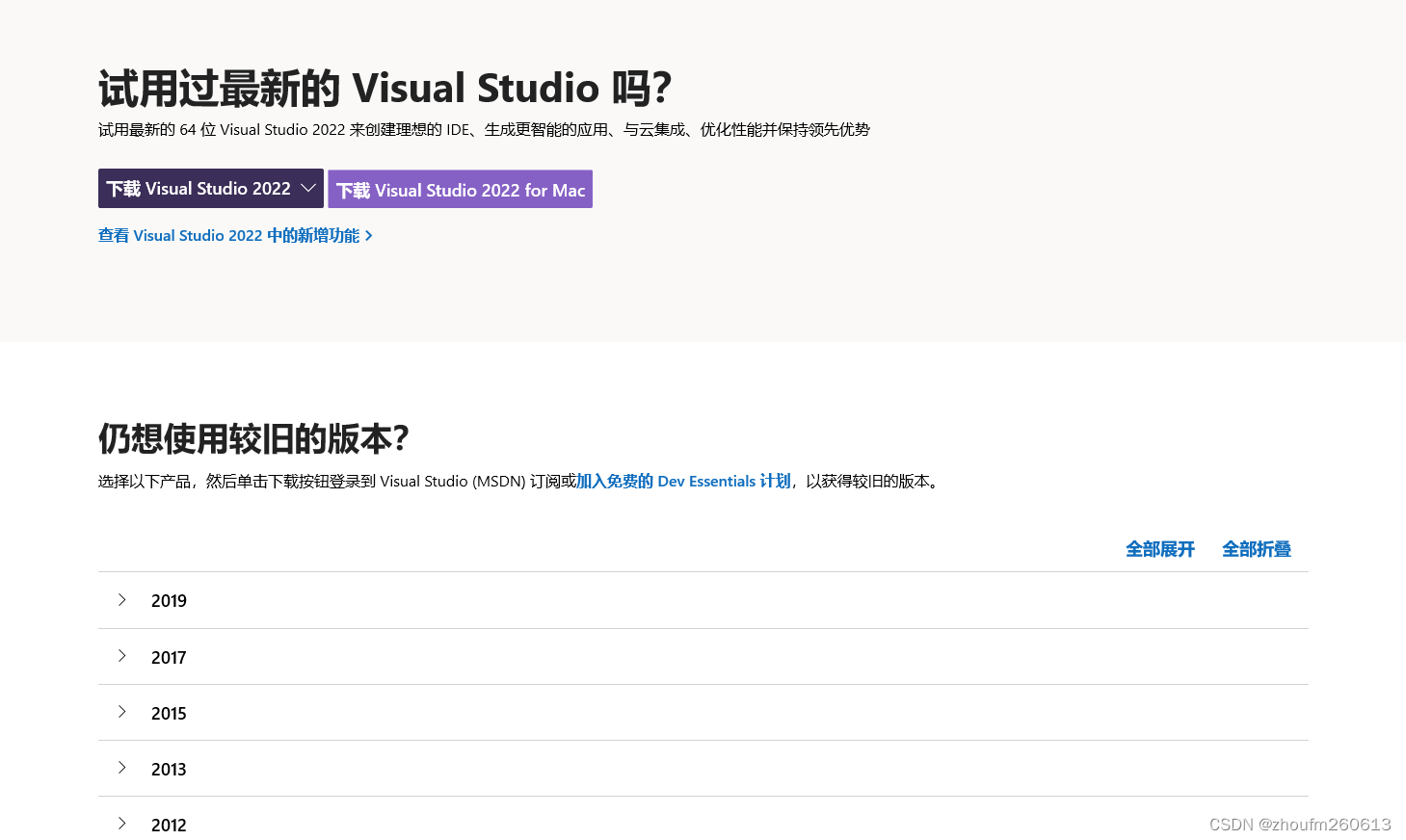The height and width of the screenshot is (840, 1406).
Task: Click 全部折叠 to collapse all versions
Action: [1257, 550]
